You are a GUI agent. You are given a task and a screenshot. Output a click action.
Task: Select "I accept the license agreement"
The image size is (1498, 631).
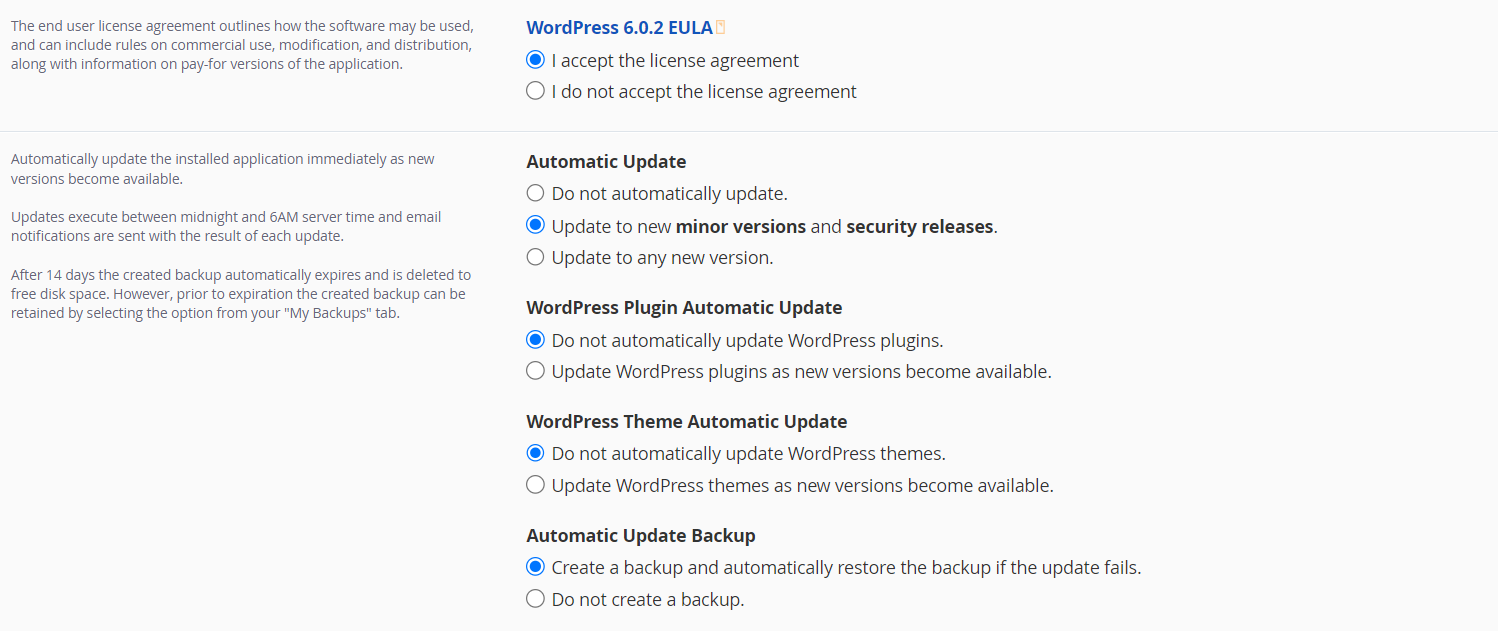(x=535, y=59)
